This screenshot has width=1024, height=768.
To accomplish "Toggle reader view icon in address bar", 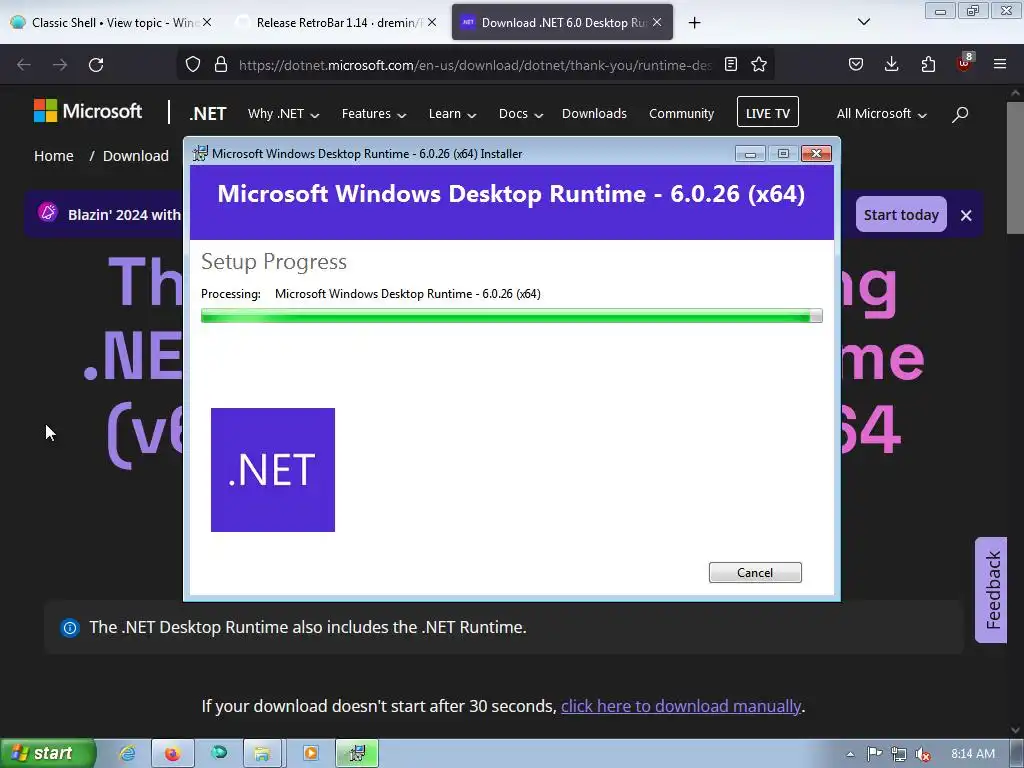I will pyautogui.click(x=731, y=64).
